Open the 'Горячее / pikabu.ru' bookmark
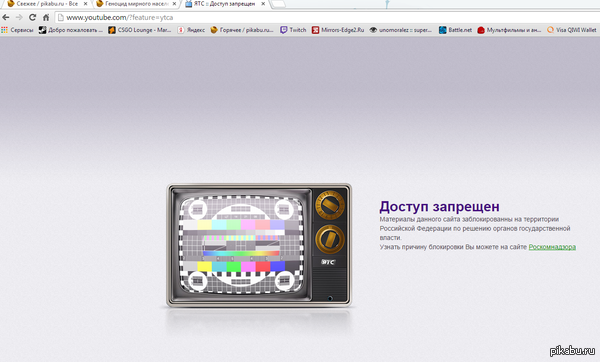This screenshot has width=600, height=362. pyautogui.click(x=242, y=30)
